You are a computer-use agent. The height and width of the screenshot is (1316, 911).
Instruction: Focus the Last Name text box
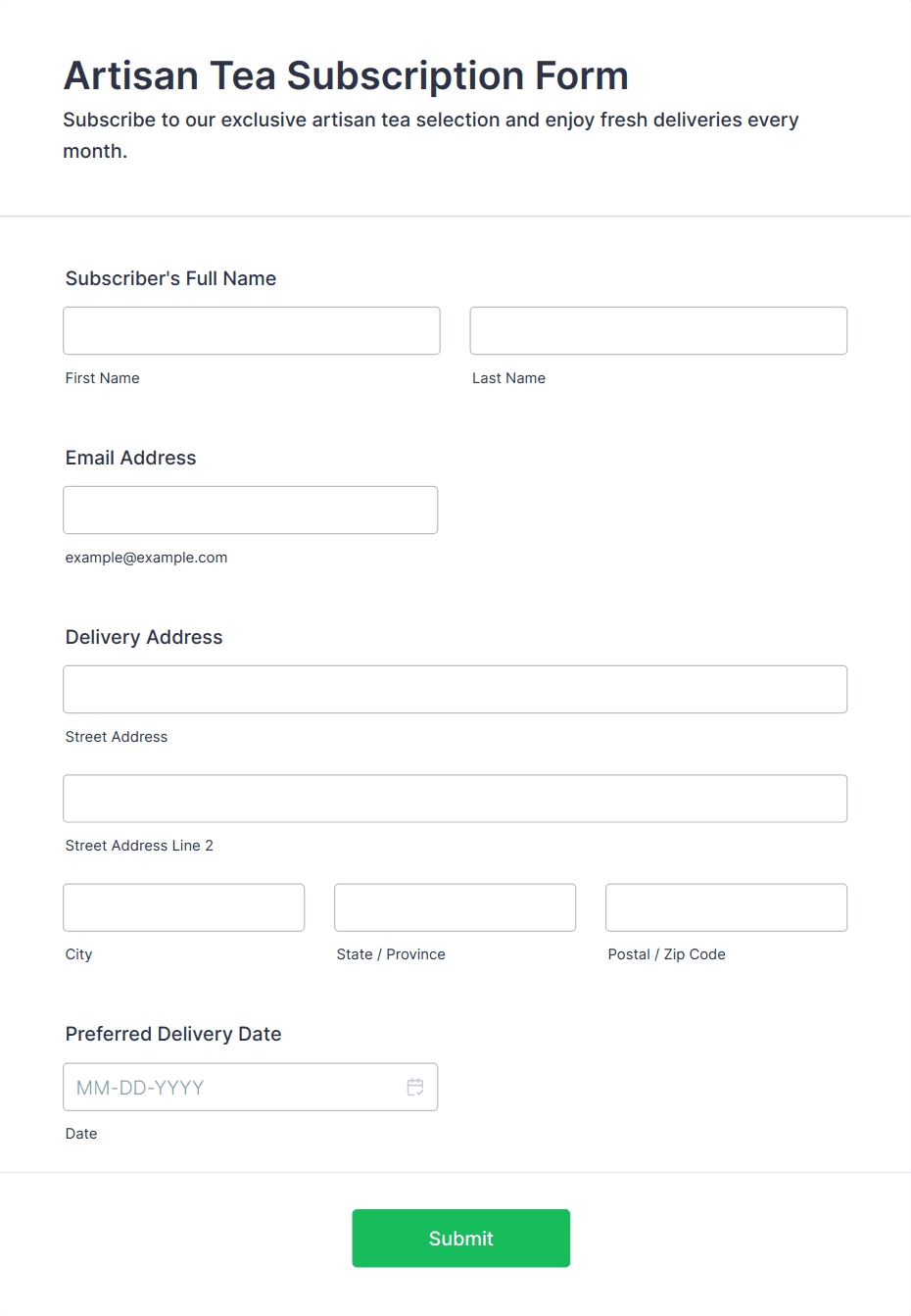coord(658,331)
